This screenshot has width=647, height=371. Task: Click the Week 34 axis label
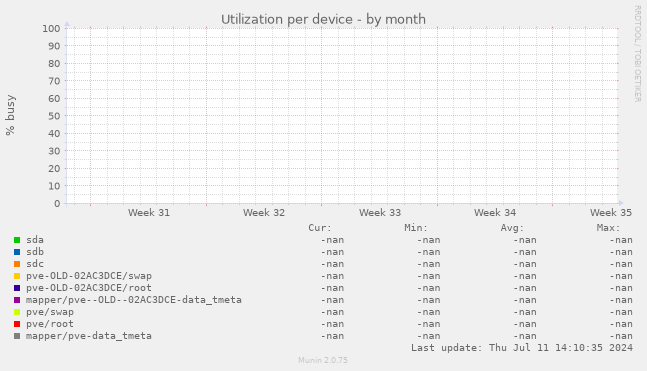(x=495, y=213)
